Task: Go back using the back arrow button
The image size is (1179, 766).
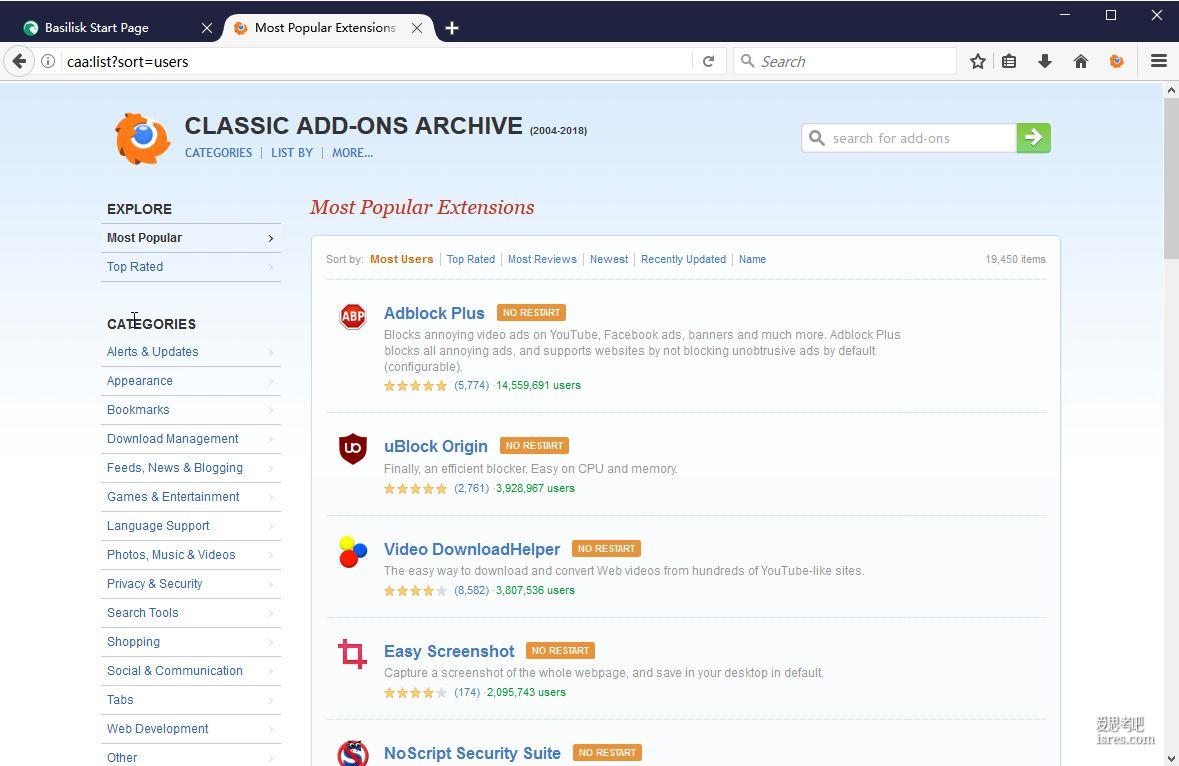Action: pyautogui.click(x=20, y=61)
